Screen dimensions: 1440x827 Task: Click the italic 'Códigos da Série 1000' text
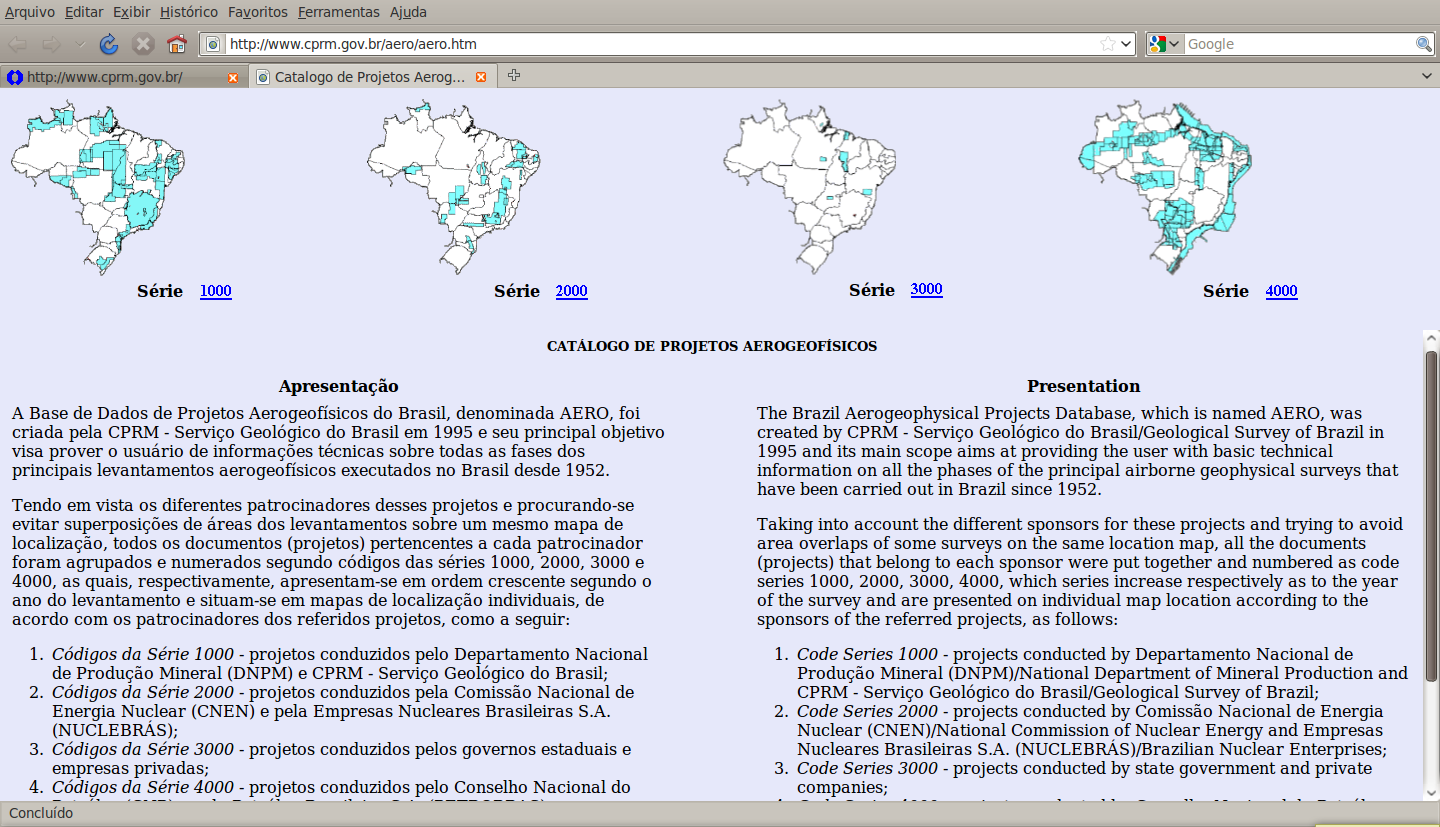[143, 654]
